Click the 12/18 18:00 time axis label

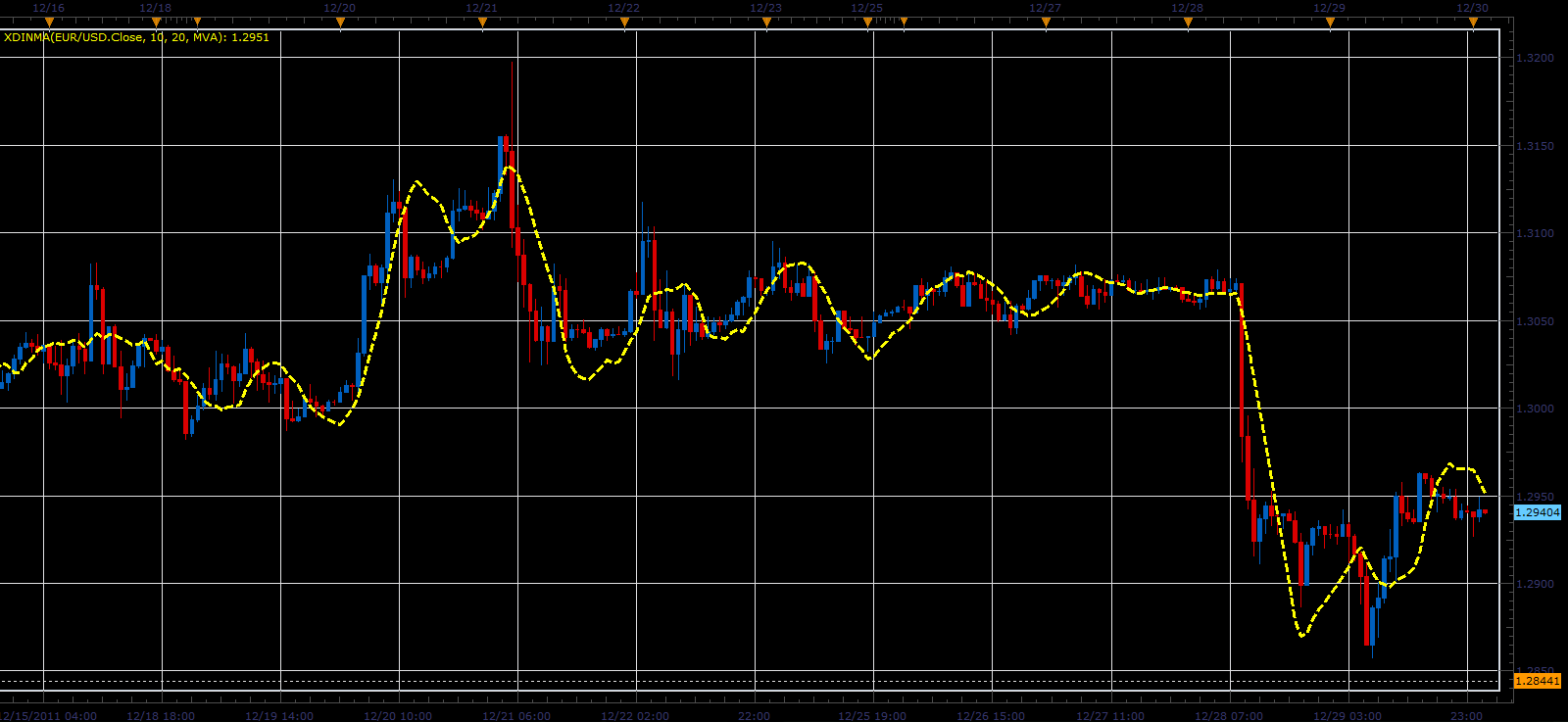click(x=161, y=716)
